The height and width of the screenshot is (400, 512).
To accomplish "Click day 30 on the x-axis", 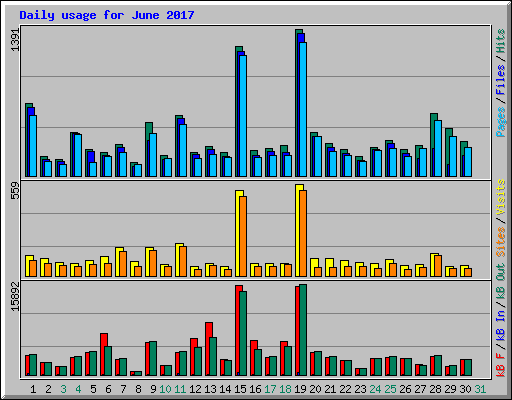I will click(x=465, y=389).
